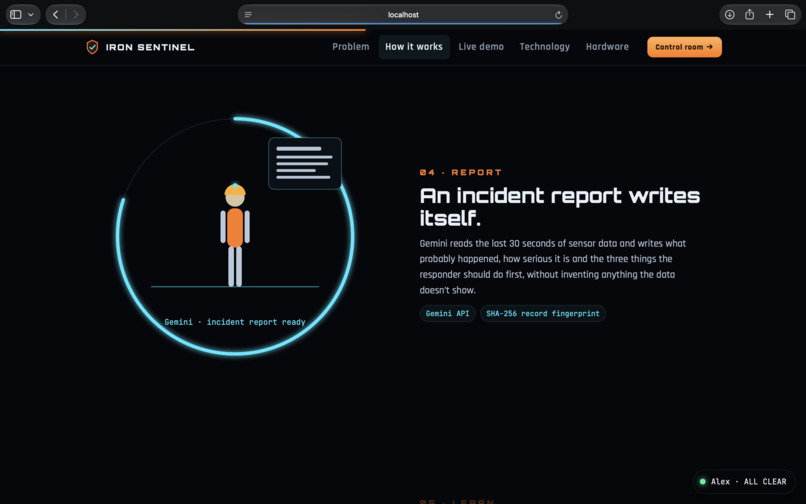Select How it works nav item

click(x=414, y=47)
